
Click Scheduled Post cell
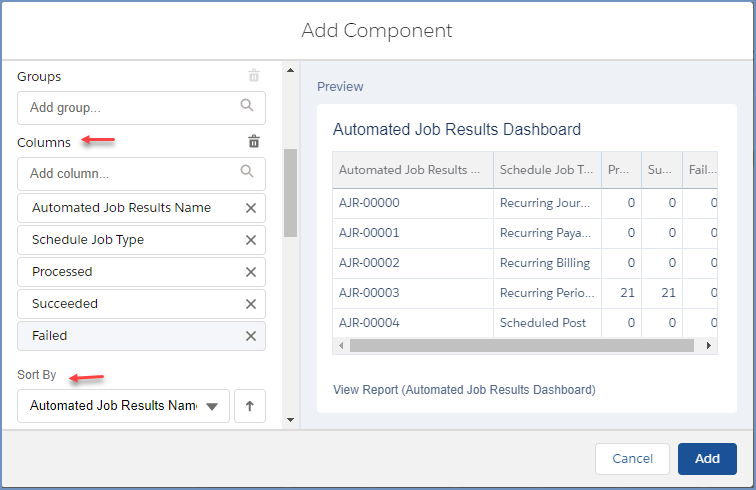tap(547, 323)
